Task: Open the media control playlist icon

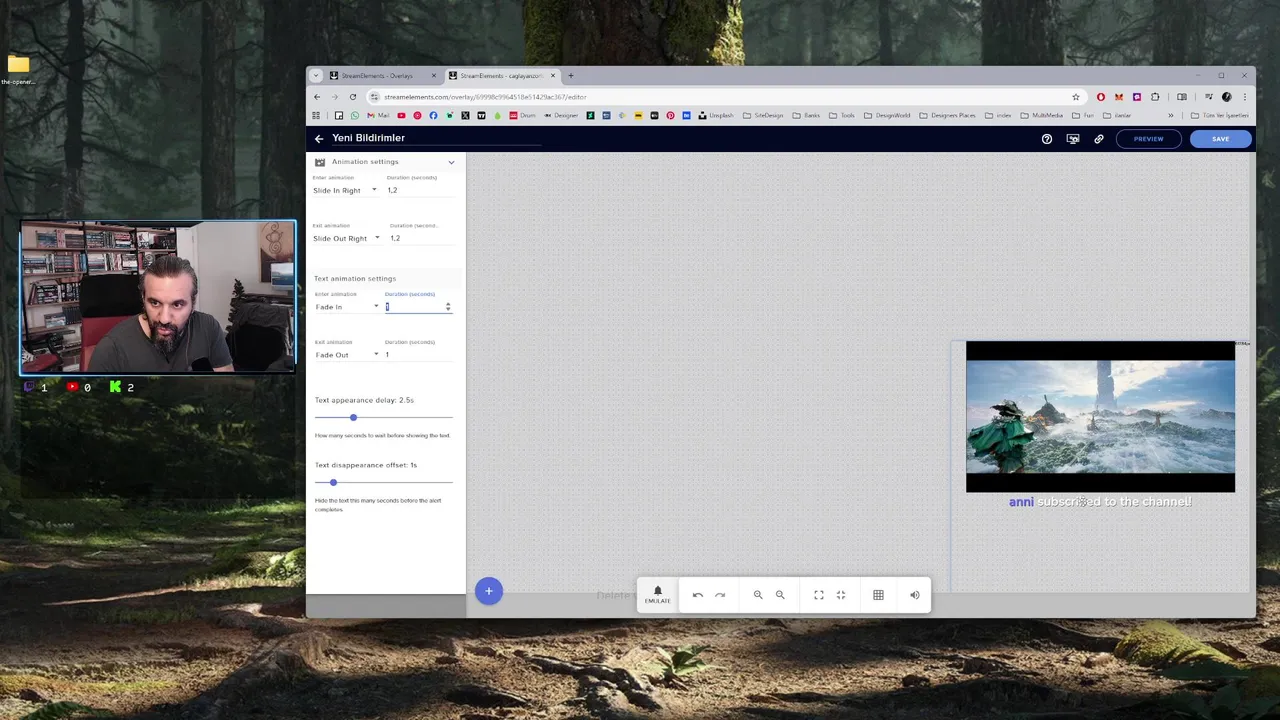Action: (1209, 97)
